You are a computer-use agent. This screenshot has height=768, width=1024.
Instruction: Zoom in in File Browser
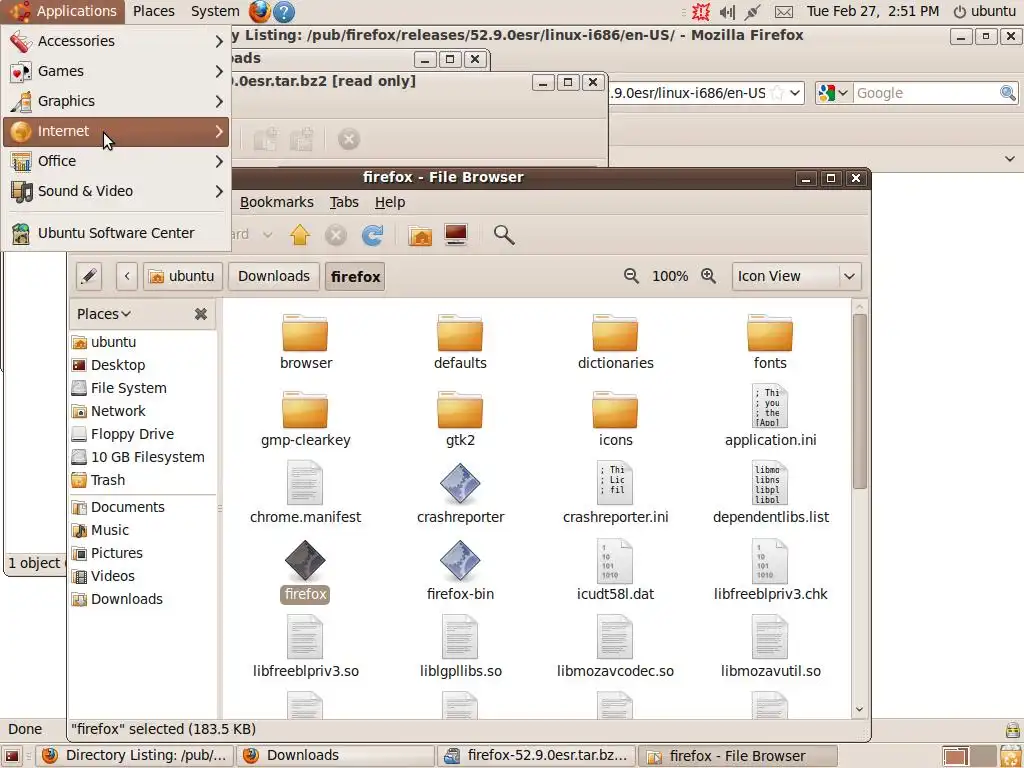pyautogui.click(x=709, y=276)
